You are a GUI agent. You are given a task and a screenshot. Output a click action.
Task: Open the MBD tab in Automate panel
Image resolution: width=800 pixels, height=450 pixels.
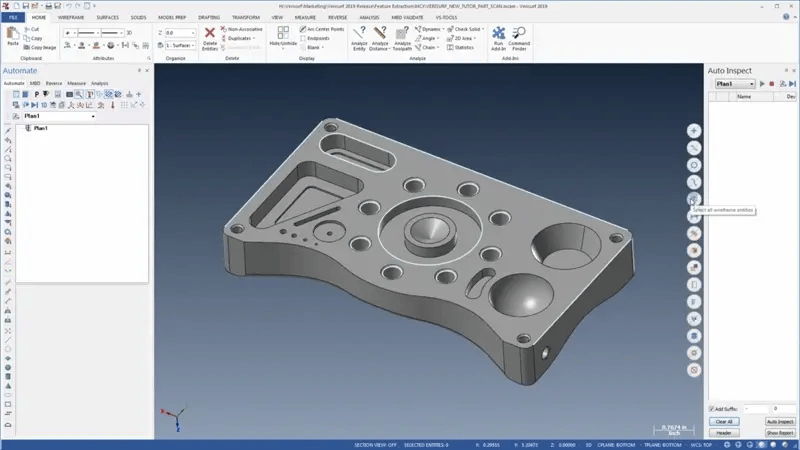coord(34,83)
